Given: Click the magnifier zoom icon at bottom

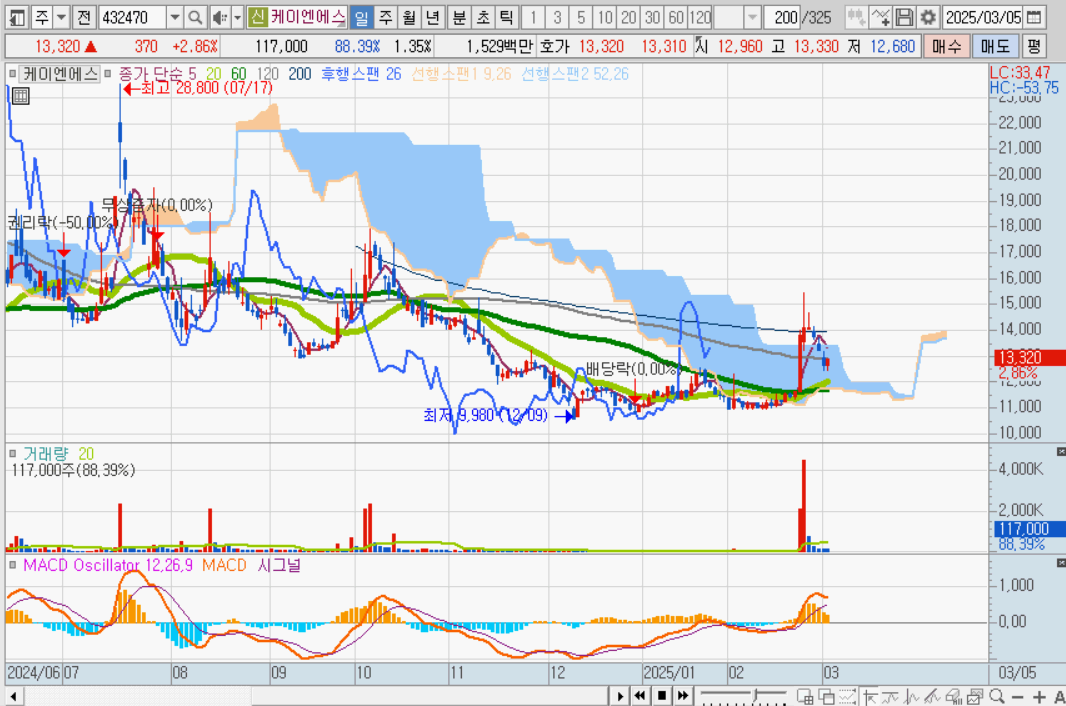Looking at the screenshot, I should [x=997, y=696].
